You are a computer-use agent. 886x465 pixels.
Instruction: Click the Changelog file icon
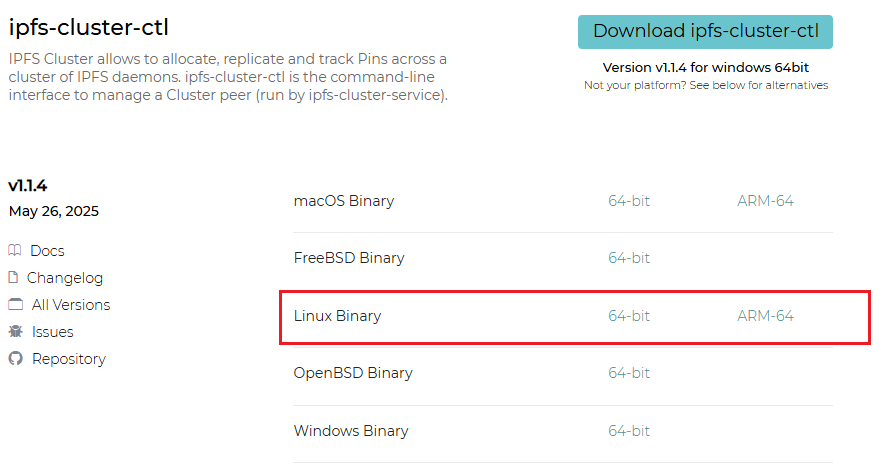tap(14, 278)
